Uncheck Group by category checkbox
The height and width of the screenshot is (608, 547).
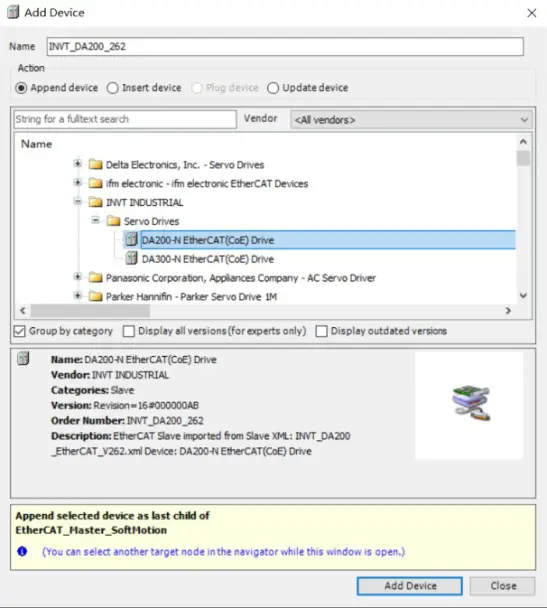[x=19, y=331]
